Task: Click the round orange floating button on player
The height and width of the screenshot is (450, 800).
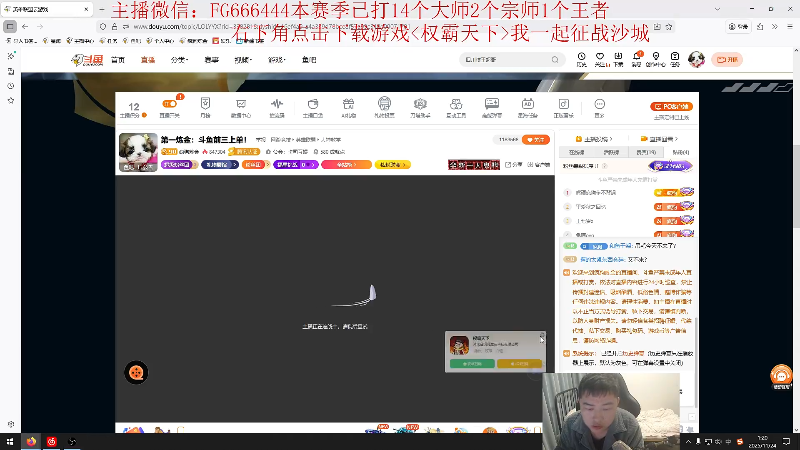Action: point(136,373)
